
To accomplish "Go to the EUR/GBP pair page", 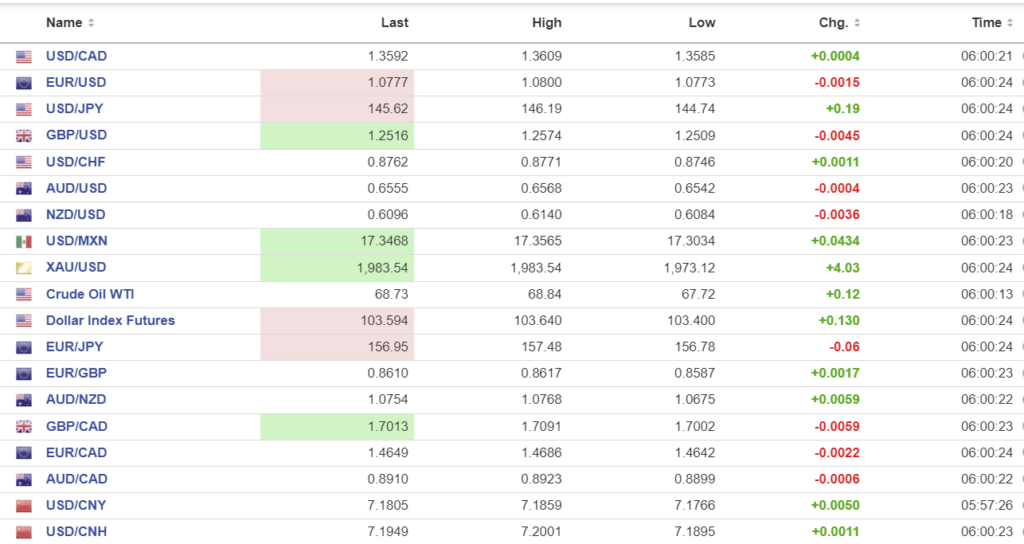I will 76,373.
